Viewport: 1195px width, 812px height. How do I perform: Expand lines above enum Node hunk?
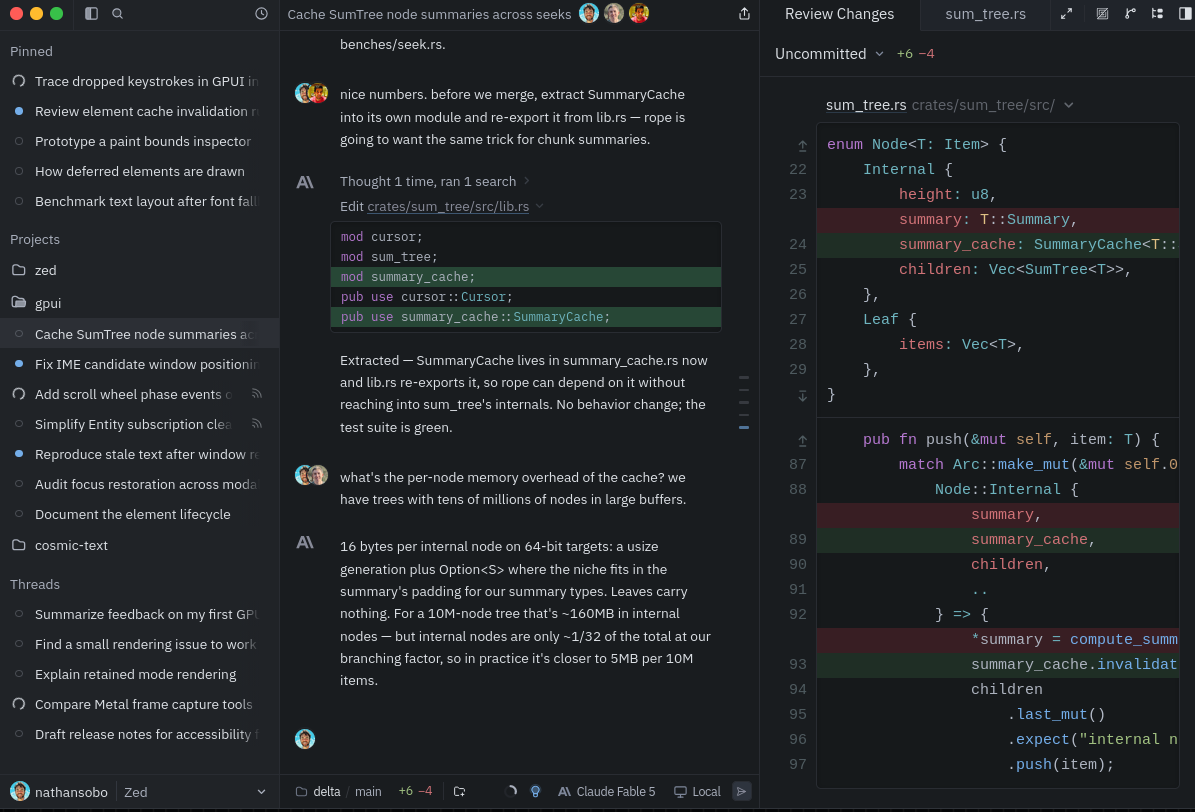(x=803, y=145)
